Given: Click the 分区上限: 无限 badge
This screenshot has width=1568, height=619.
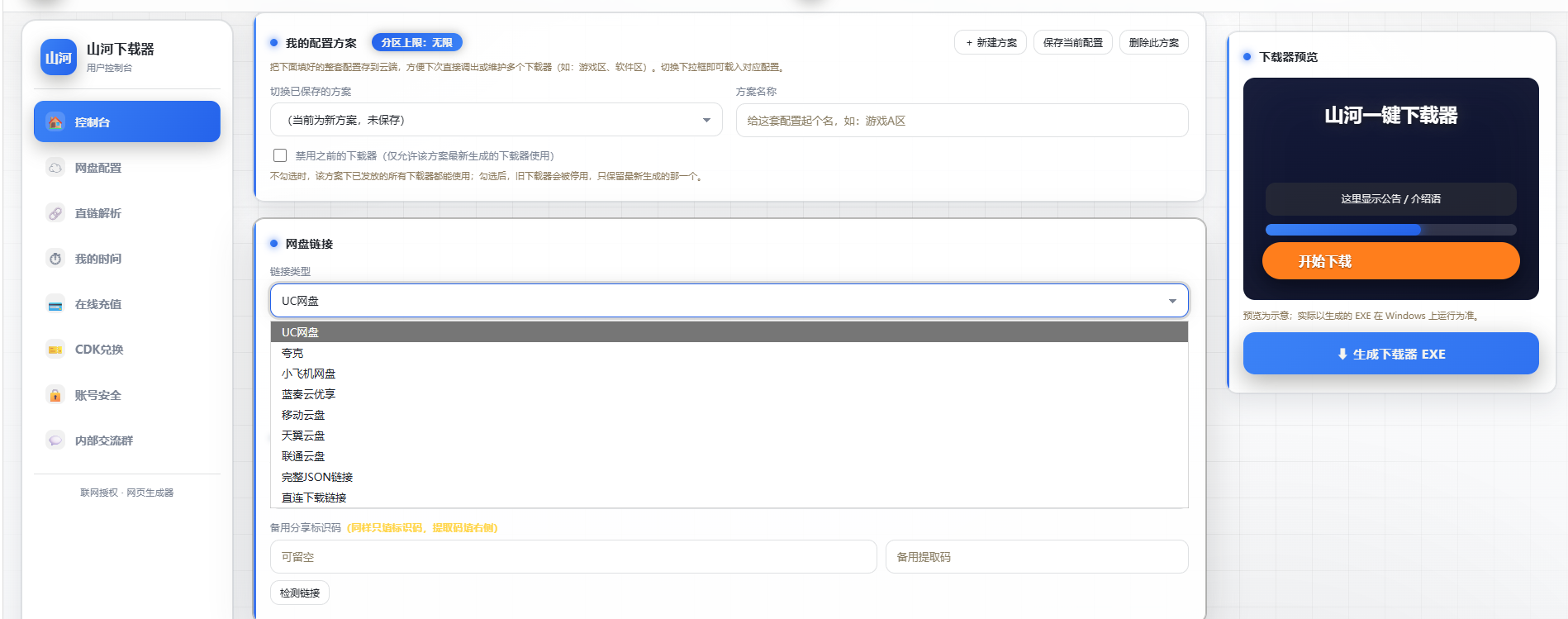Looking at the screenshot, I should (x=417, y=42).
